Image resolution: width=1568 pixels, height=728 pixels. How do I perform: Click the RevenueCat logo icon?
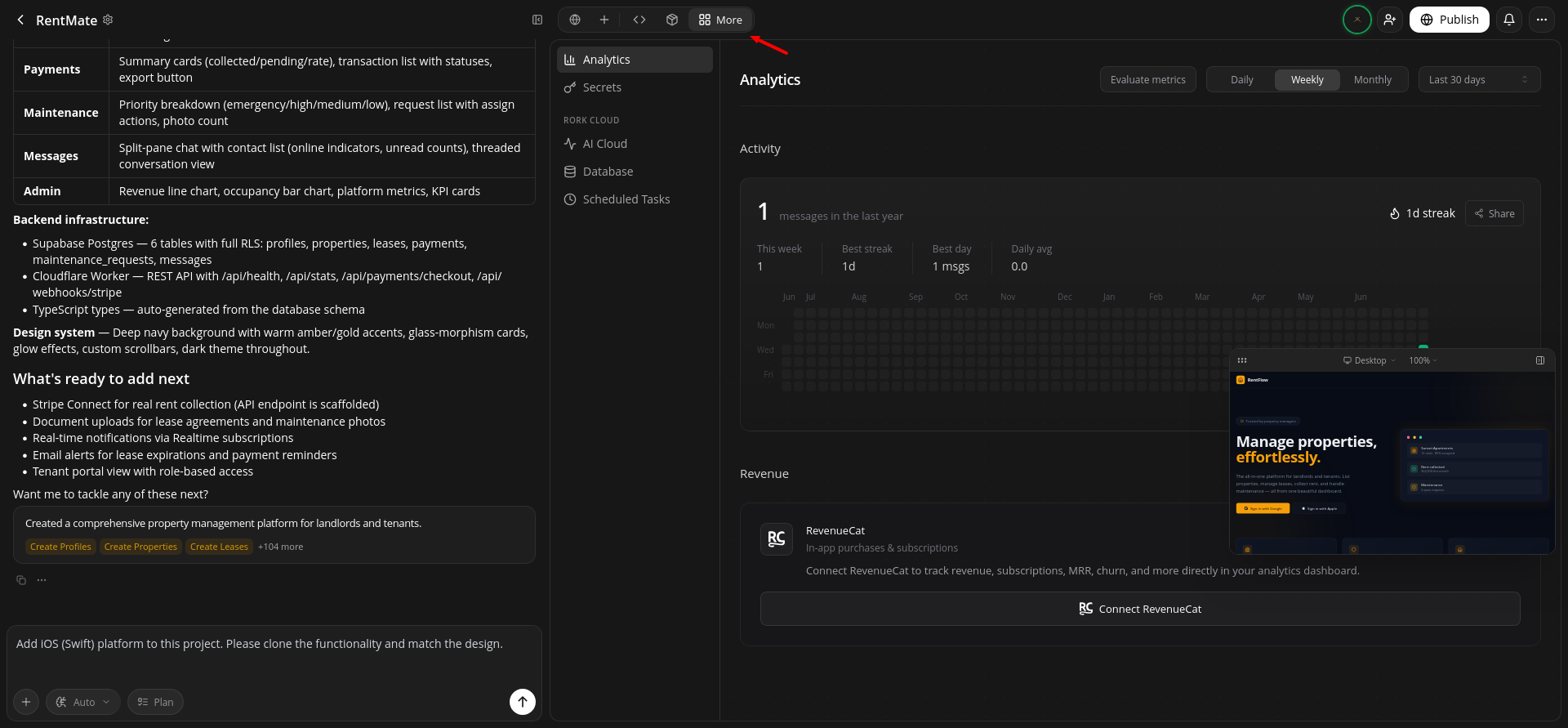pyautogui.click(x=777, y=539)
